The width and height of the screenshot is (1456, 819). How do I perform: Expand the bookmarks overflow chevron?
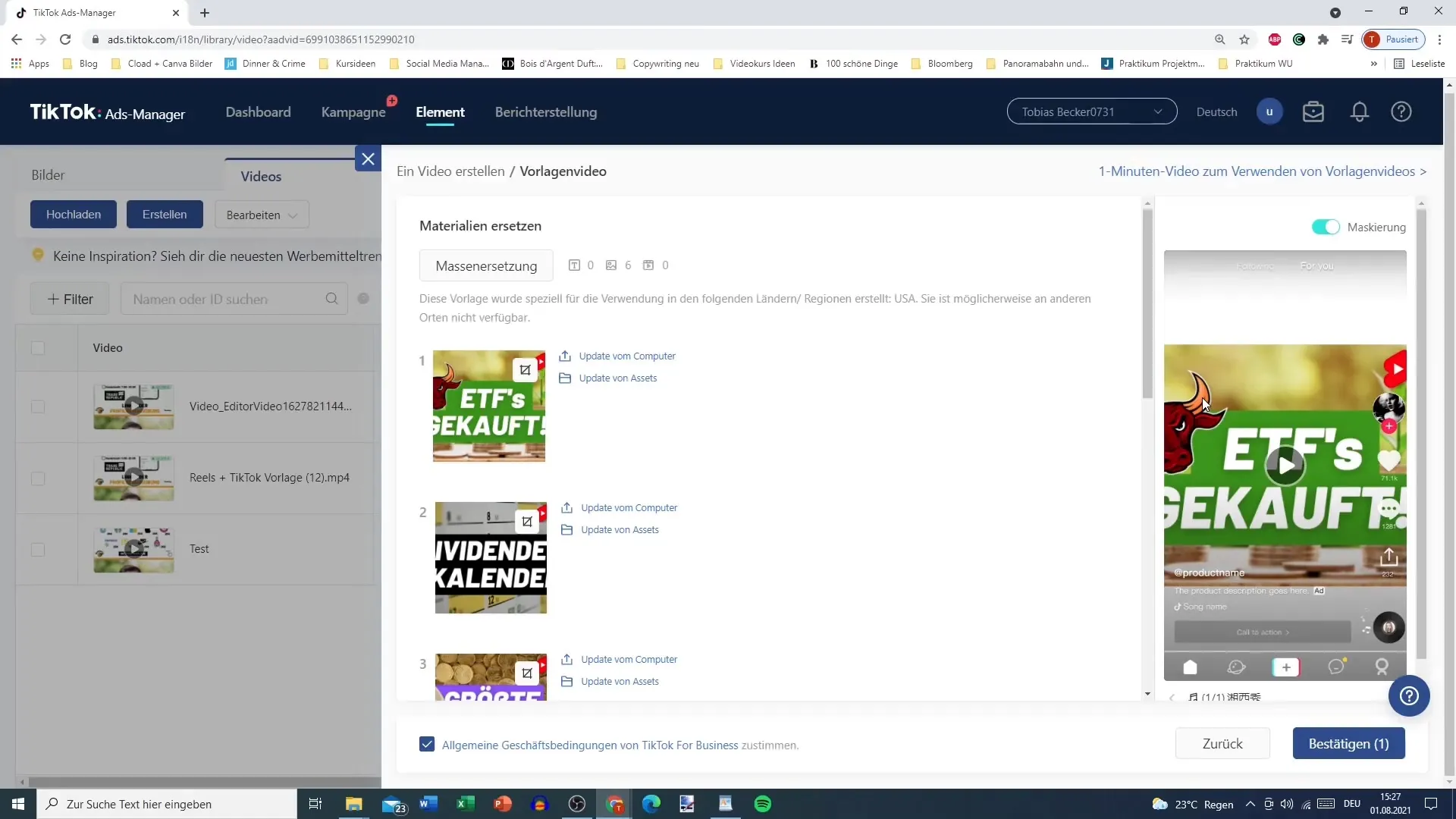1373,64
